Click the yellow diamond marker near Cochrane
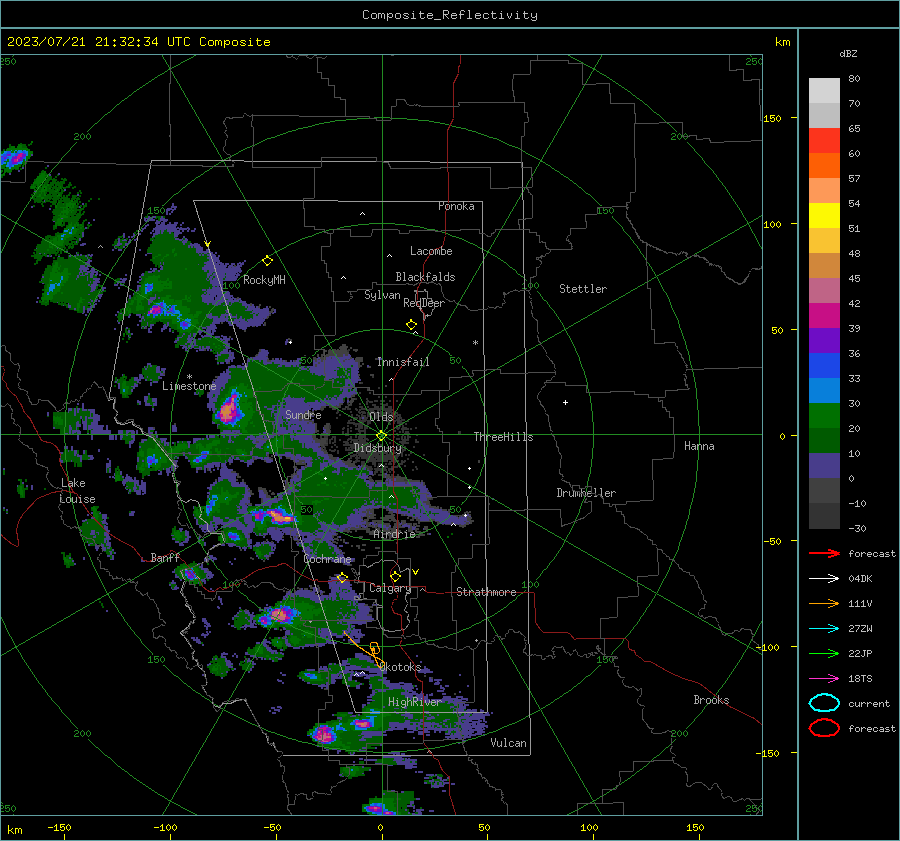The width and height of the screenshot is (900, 841). coord(343,577)
